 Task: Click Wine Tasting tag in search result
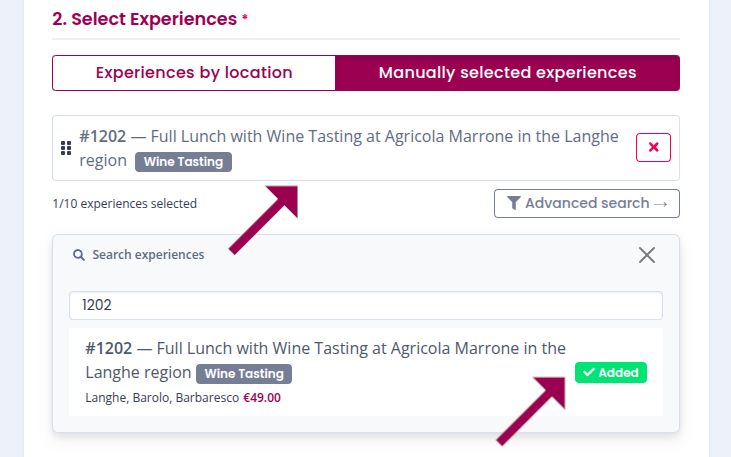tap(244, 374)
